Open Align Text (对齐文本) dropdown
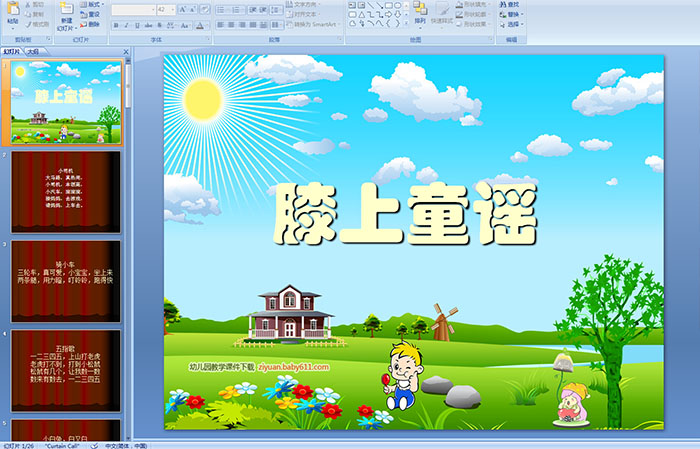 coord(303,14)
